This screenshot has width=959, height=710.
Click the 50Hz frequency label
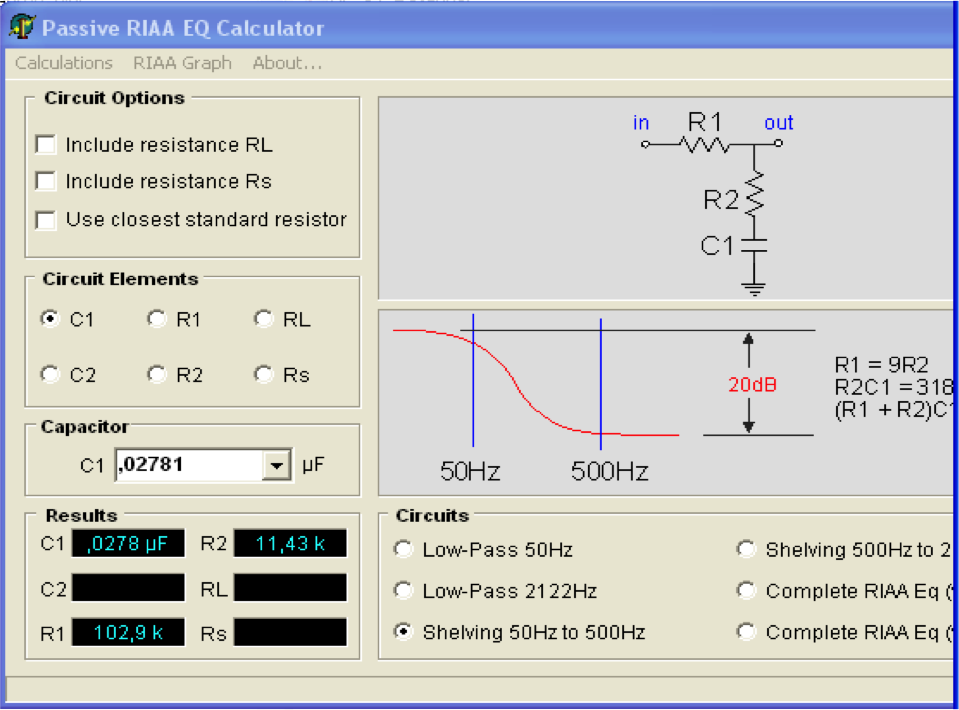(470, 471)
